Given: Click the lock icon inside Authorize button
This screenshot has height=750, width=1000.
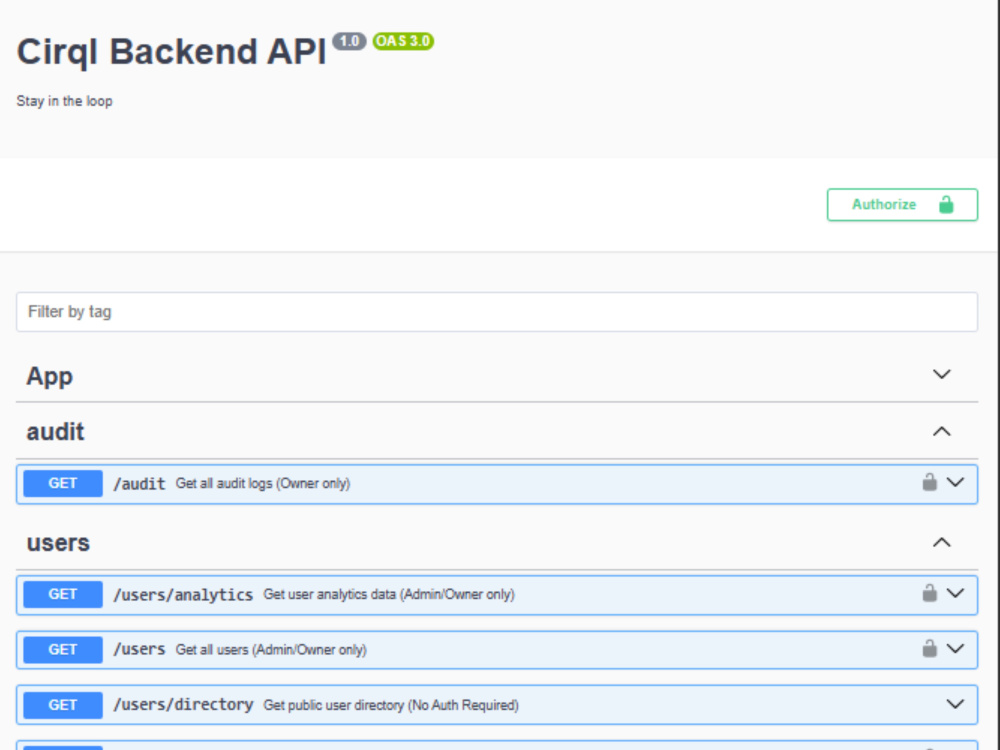Looking at the screenshot, I should pos(946,205).
